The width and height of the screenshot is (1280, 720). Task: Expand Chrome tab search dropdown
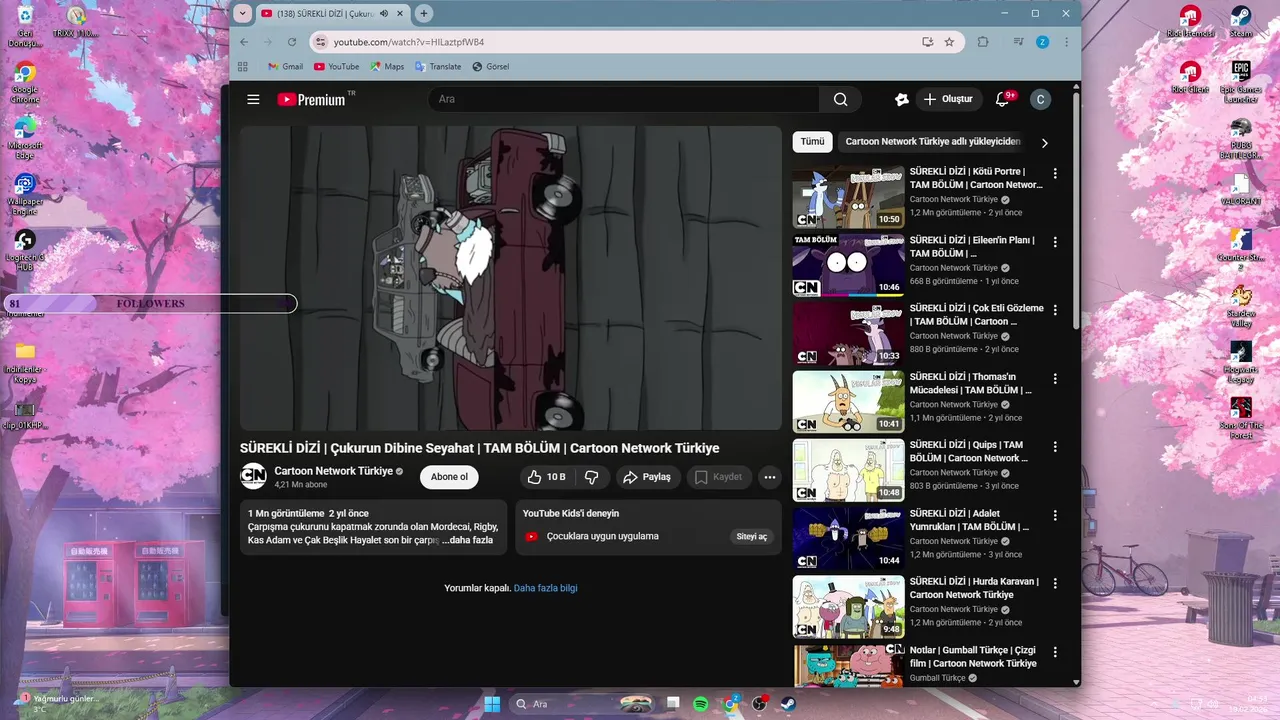243,14
